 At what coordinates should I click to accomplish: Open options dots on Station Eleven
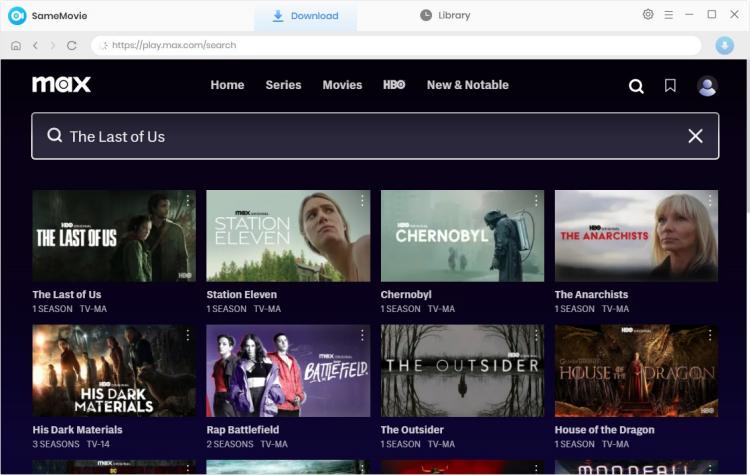[362, 200]
